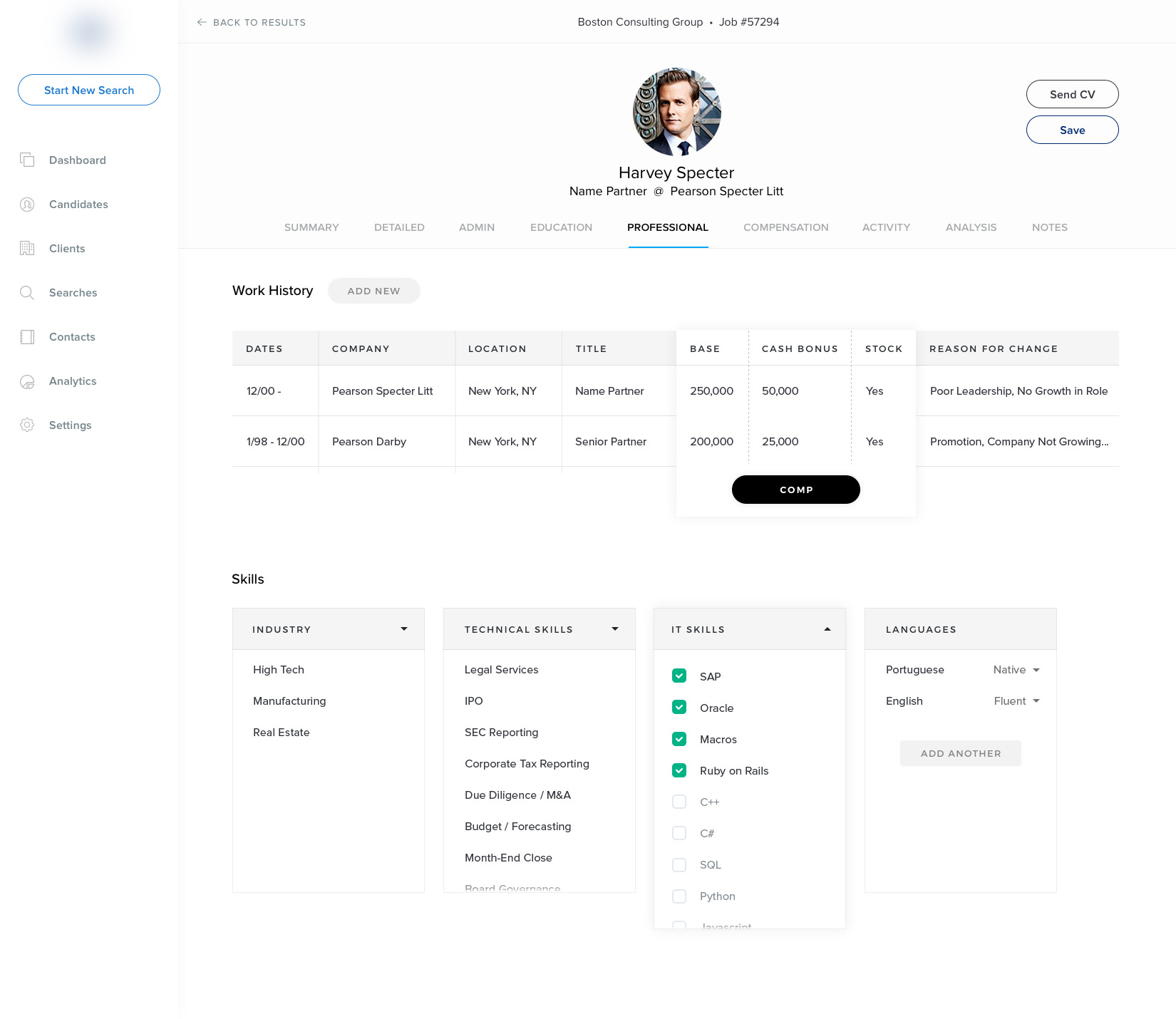The height and width of the screenshot is (1019, 1176).
Task: Check the Python skill checkbox
Action: pos(679,896)
